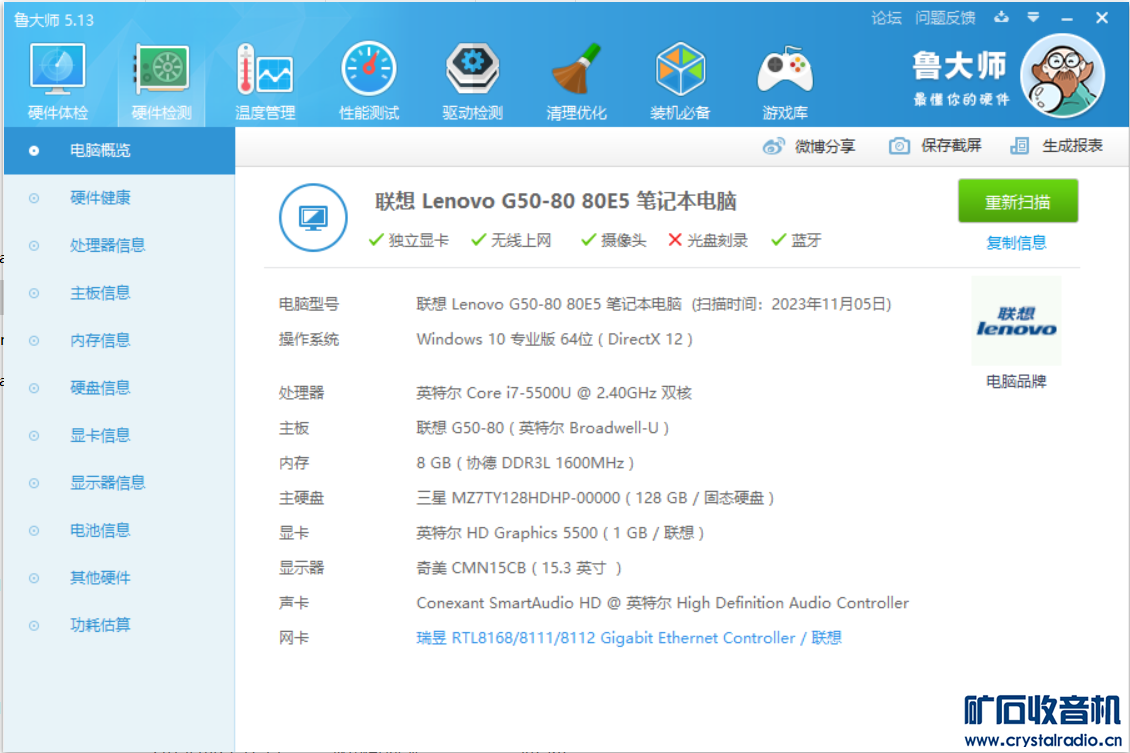Open the title bar dropdown menu arrow

pyautogui.click(x=1033, y=17)
